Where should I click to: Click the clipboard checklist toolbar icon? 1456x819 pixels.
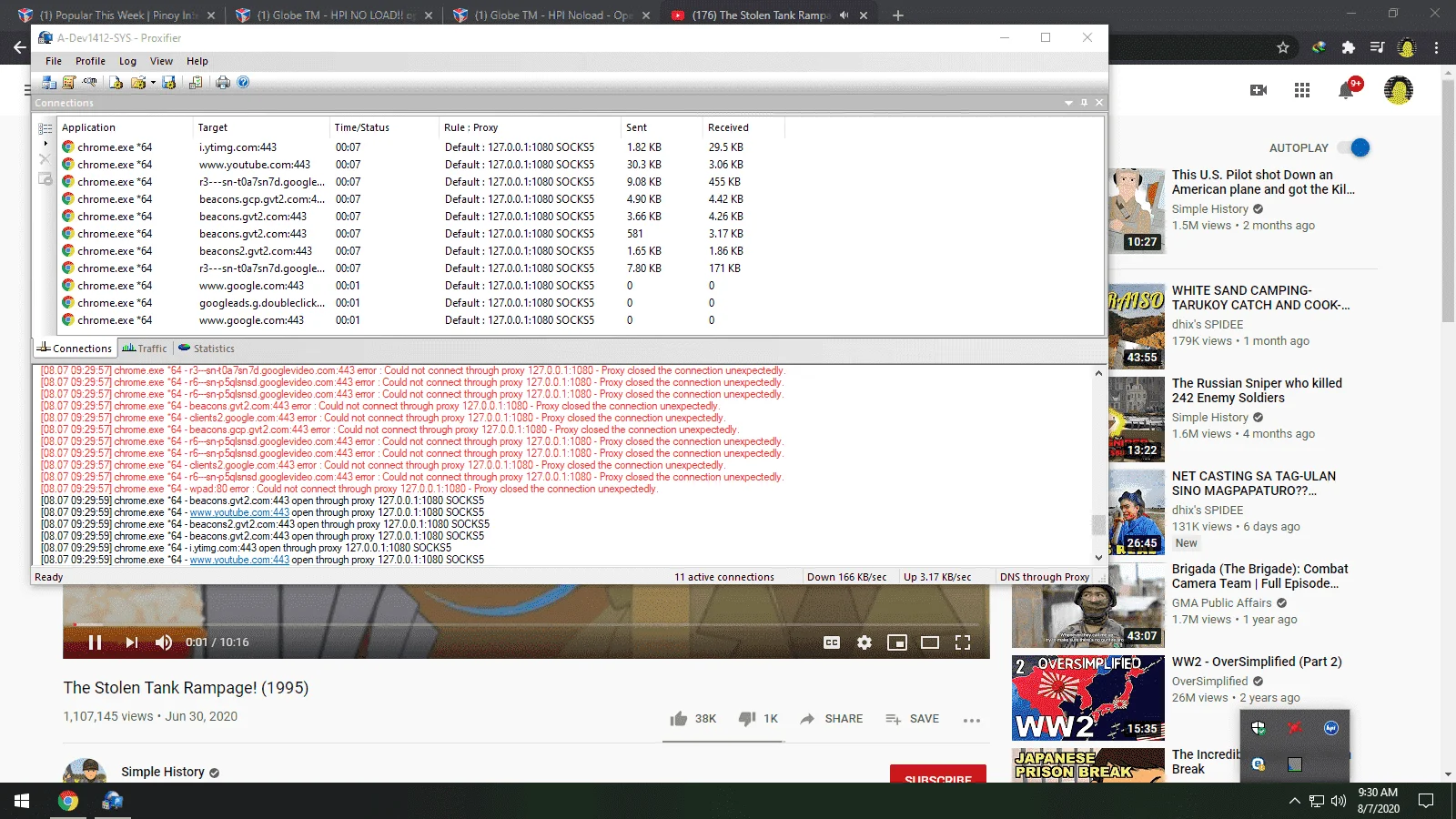tap(196, 83)
